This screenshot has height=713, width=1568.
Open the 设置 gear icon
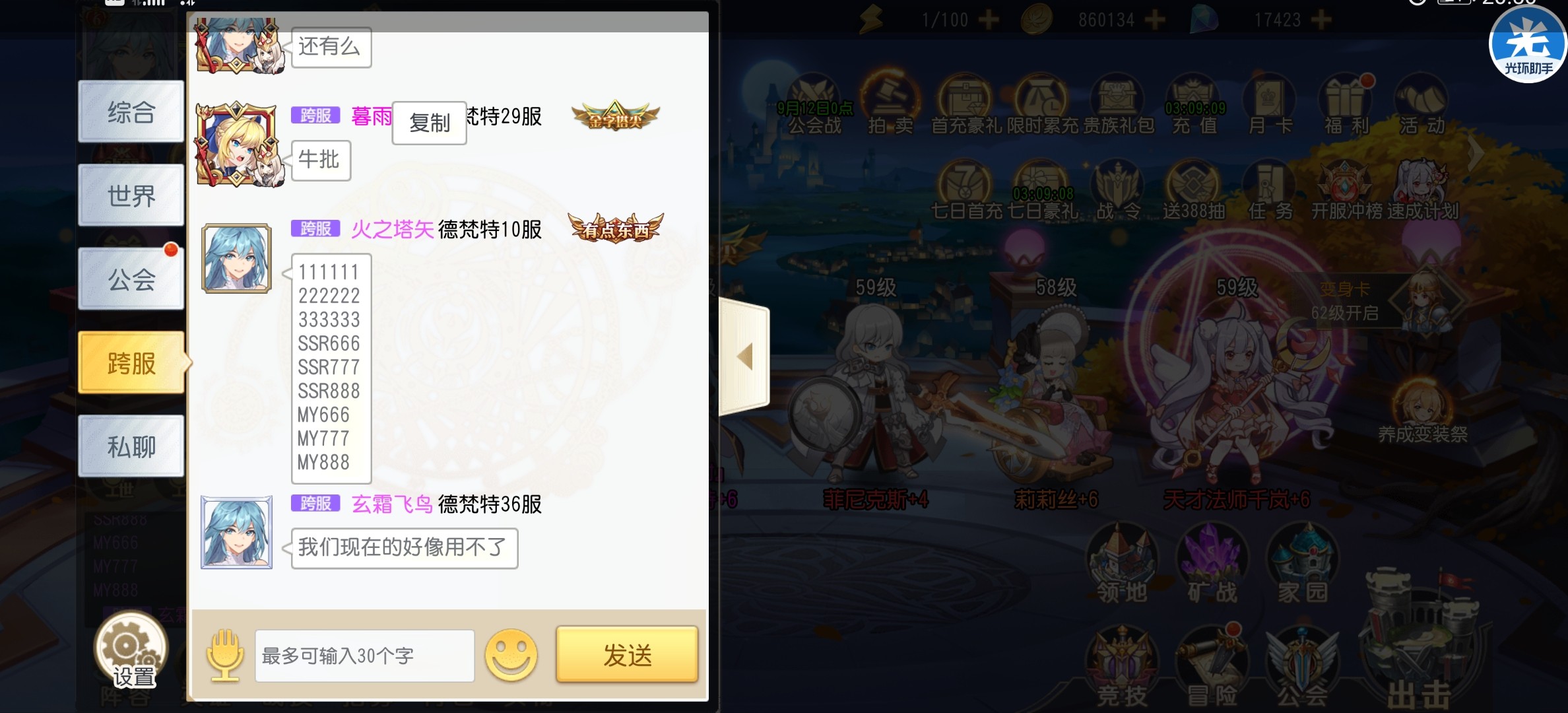[131, 650]
